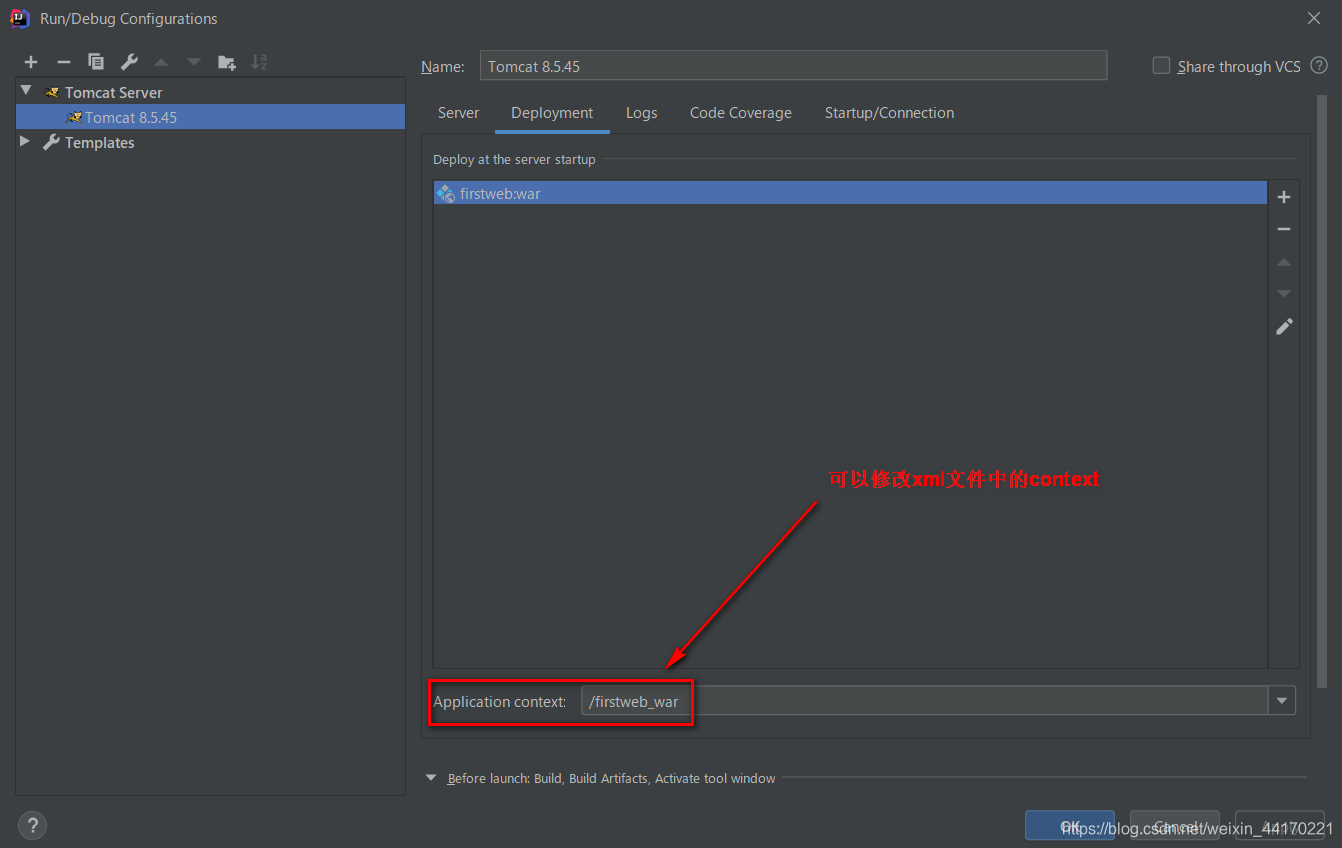Select Tomcat 8.5.45 in configuration tree

(x=210, y=117)
